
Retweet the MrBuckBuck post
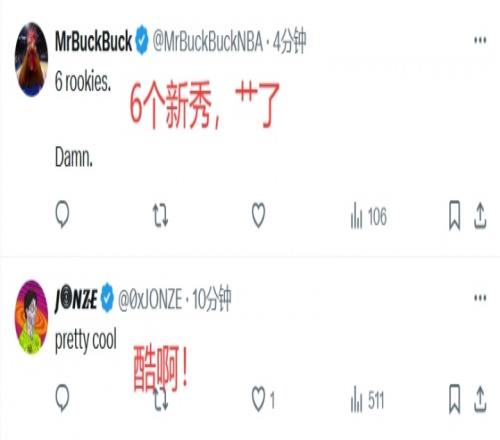click(160, 216)
